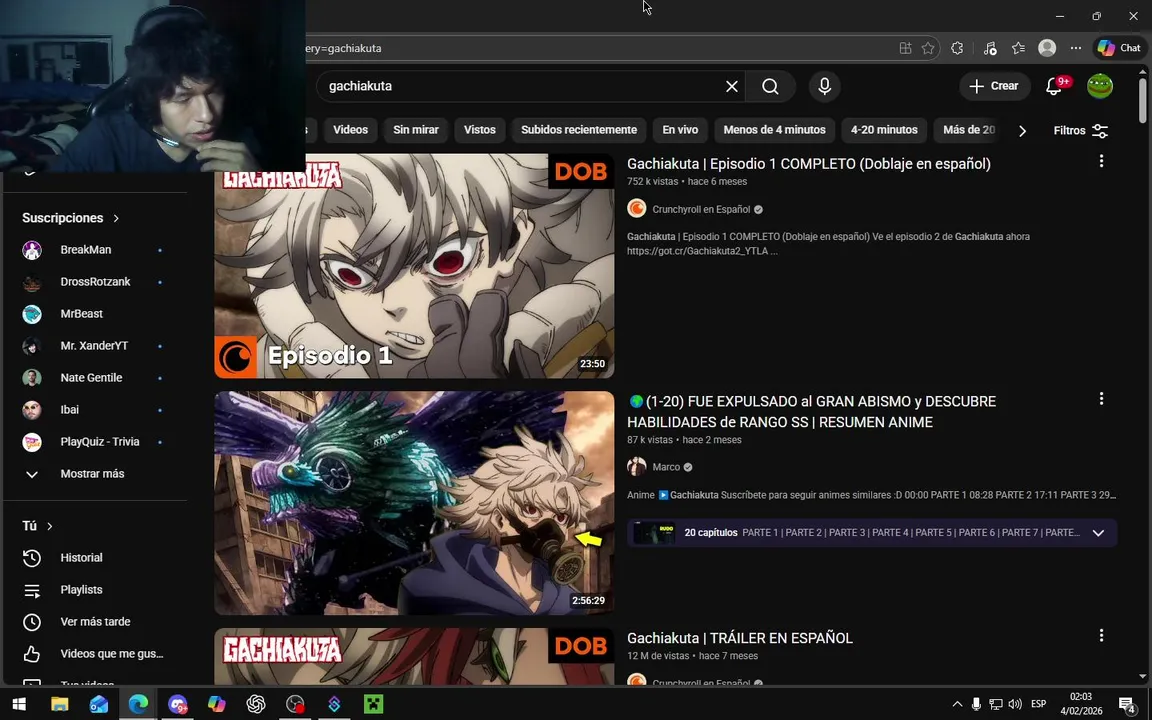Select Subidos recientemente filter chip
Screen dimensions: 1152x720
(579, 130)
